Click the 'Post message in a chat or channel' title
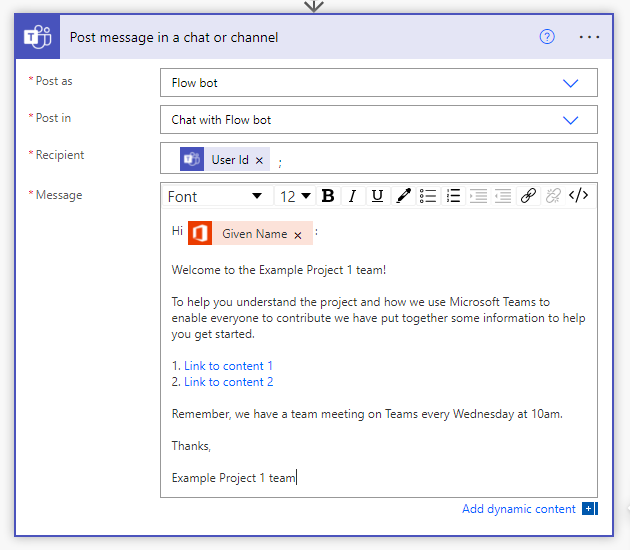The image size is (630, 550). pos(174,37)
